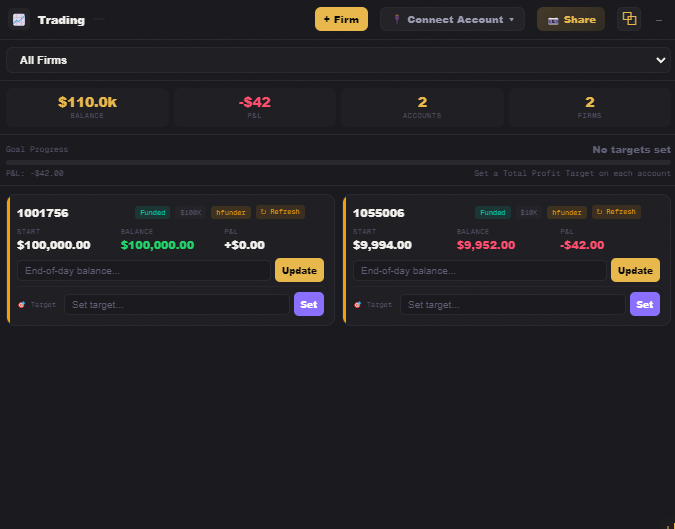Click the -$42 P&L summary stat
Image resolution: width=675 pixels, height=529 pixels.
point(255,108)
